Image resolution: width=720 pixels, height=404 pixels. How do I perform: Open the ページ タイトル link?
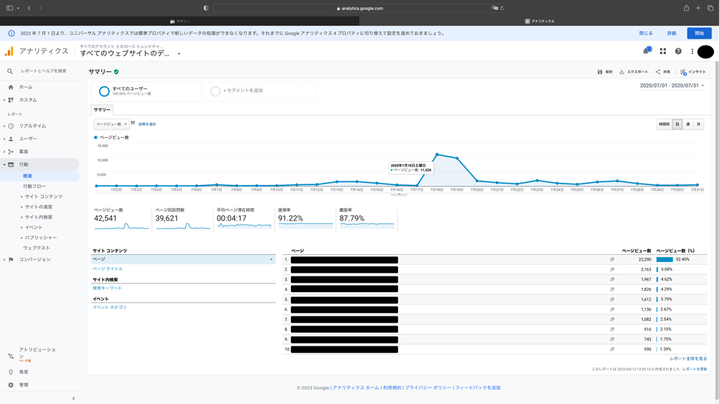pyautogui.click(x=108, y=269)
